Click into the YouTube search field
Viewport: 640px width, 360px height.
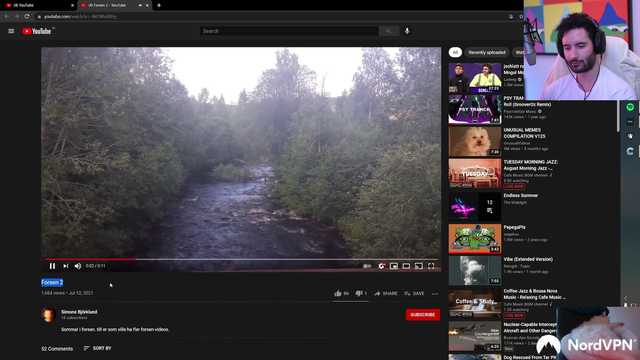[x=289, y=31]
